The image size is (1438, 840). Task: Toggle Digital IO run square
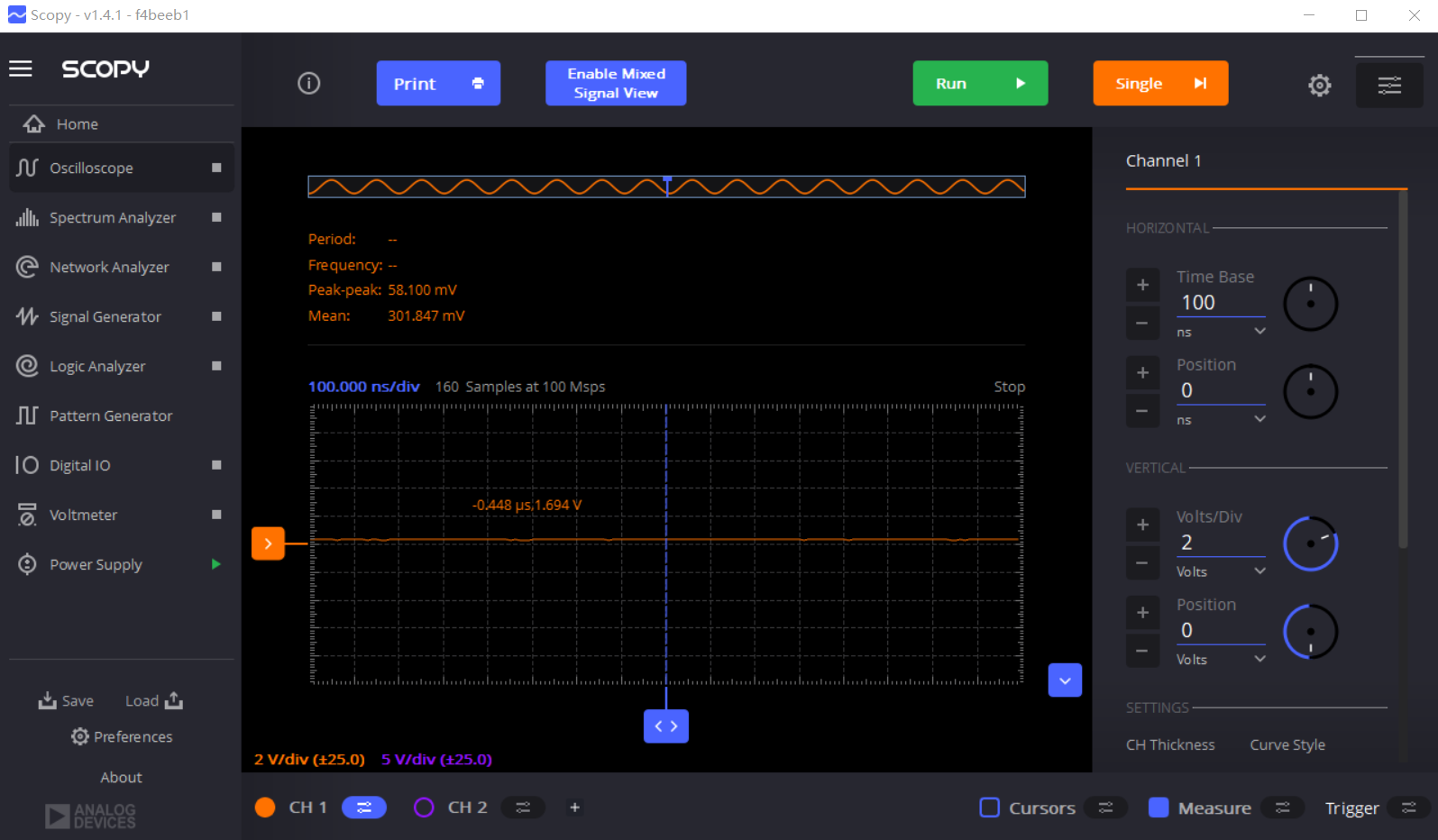click(x=216, y=465)
